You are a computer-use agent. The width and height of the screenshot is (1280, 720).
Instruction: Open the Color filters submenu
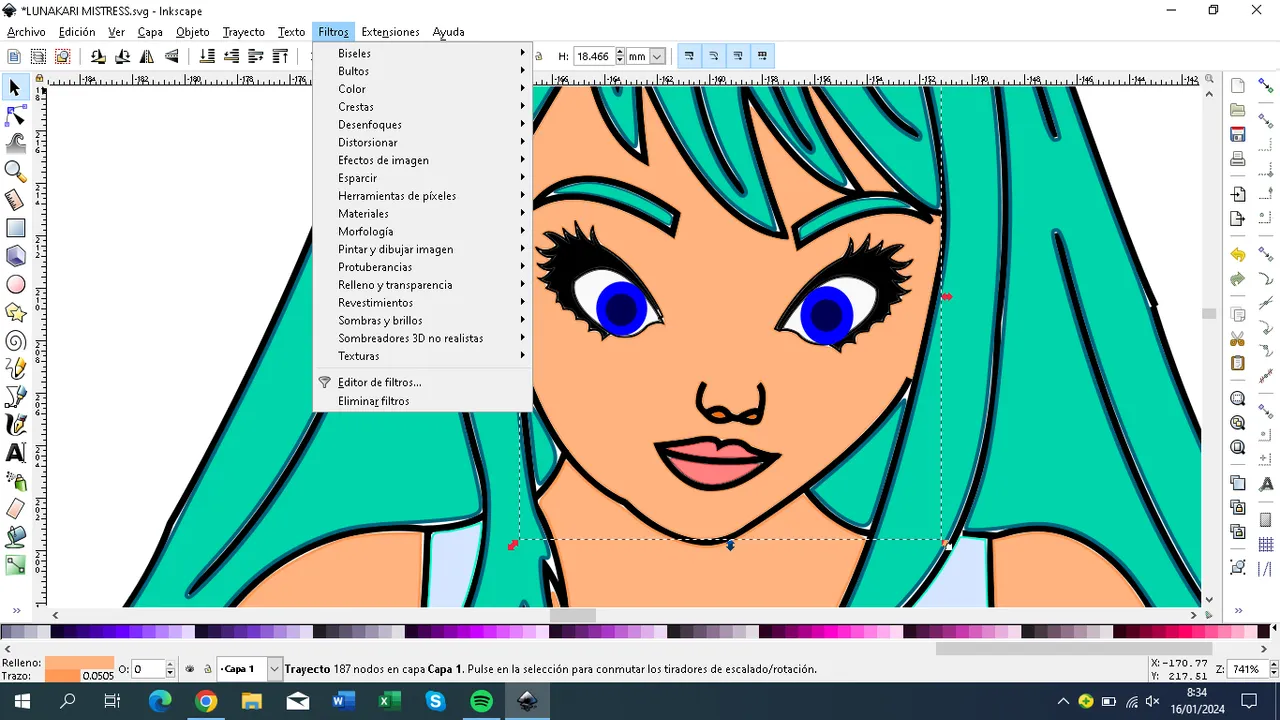(422, 89)
